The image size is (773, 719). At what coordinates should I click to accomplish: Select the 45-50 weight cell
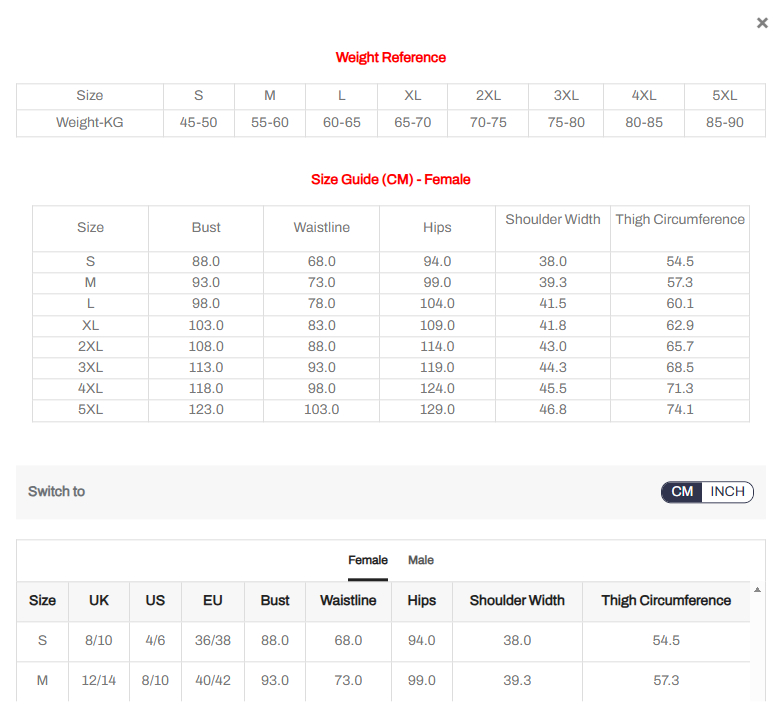(x=198, y=123)
